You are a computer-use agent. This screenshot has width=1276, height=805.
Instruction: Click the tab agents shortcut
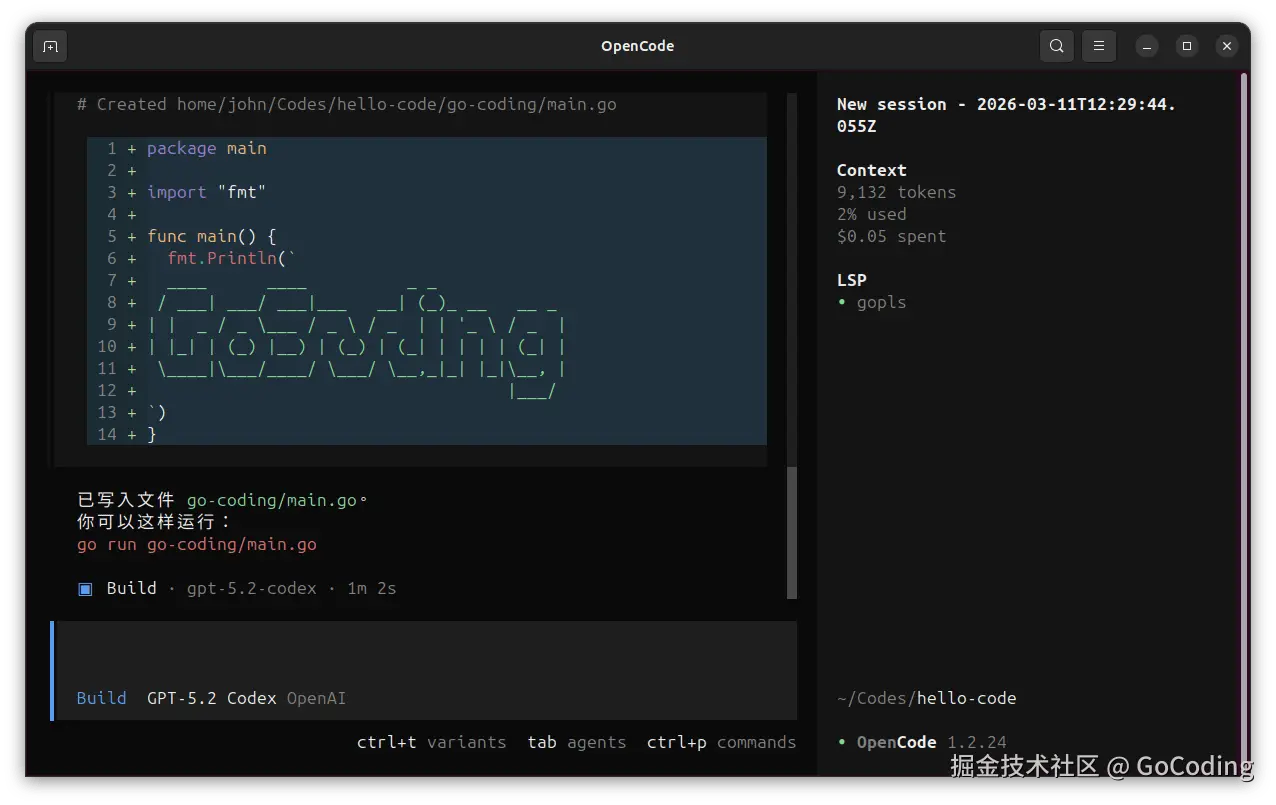[576, 742]
